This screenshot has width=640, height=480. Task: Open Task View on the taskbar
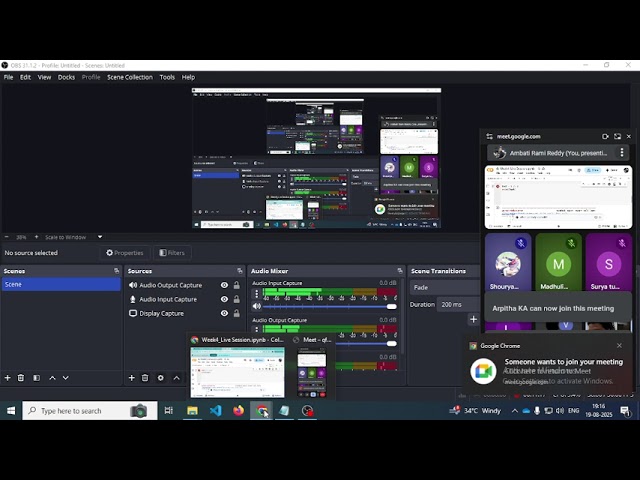(x=169, y=411)
